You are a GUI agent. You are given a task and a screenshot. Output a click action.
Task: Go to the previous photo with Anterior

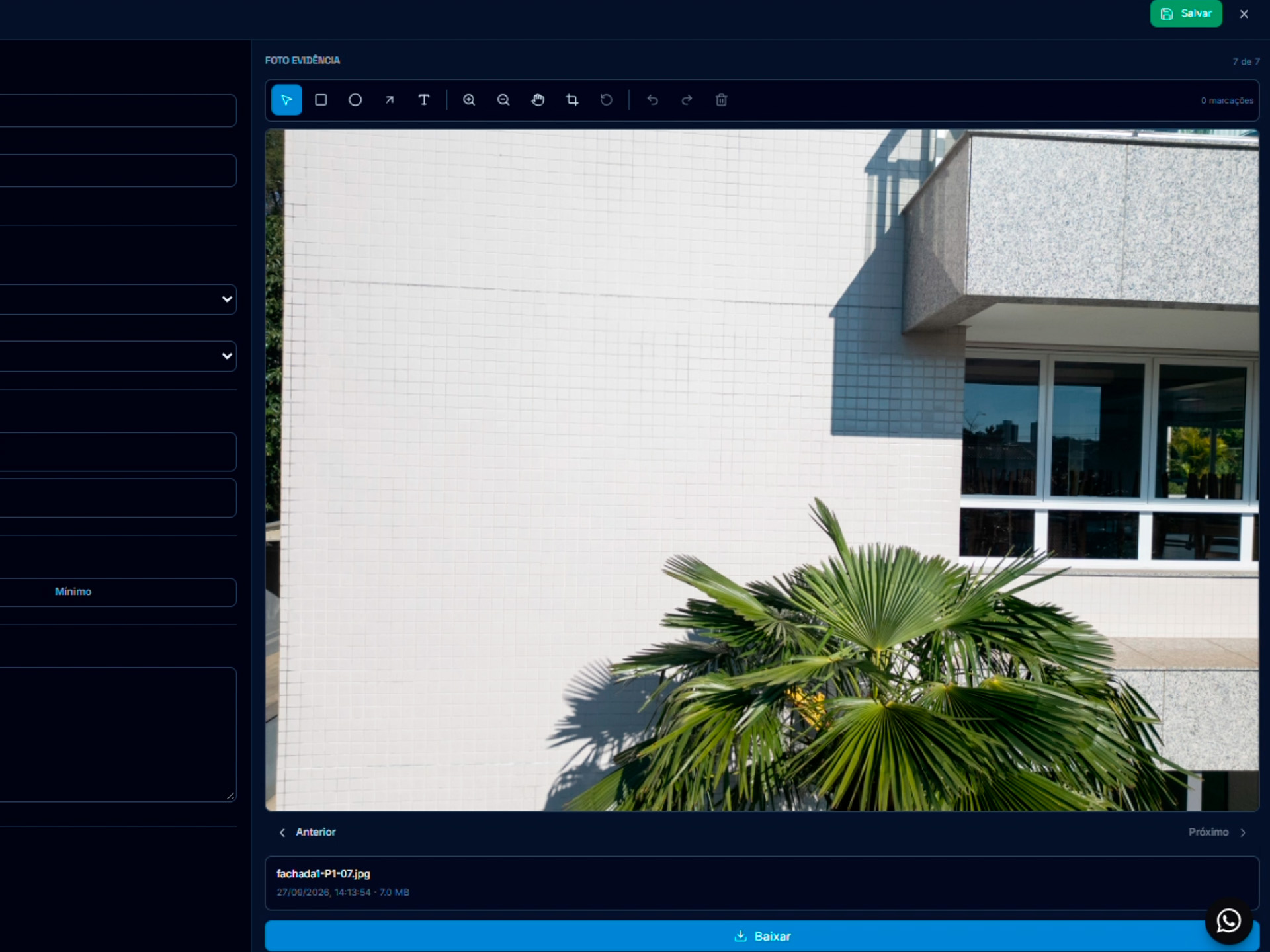(x=308, y=832)
